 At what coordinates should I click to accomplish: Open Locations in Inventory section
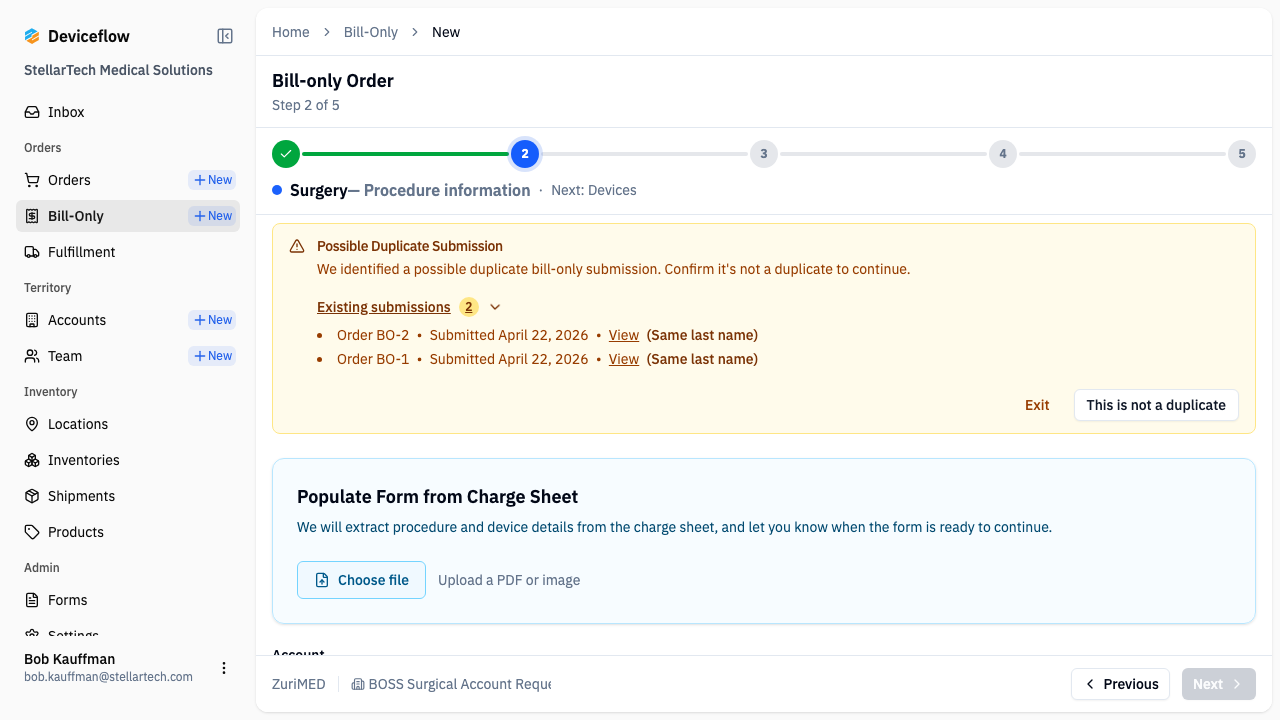tap(128, 424)
